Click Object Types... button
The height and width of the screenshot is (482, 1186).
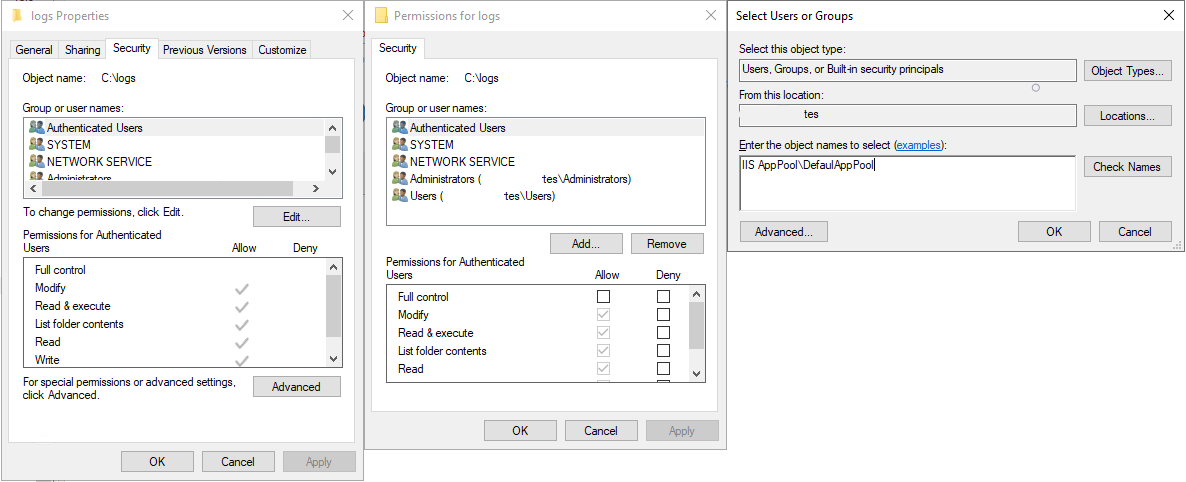pyautogui.click(x=1128, y=71)
